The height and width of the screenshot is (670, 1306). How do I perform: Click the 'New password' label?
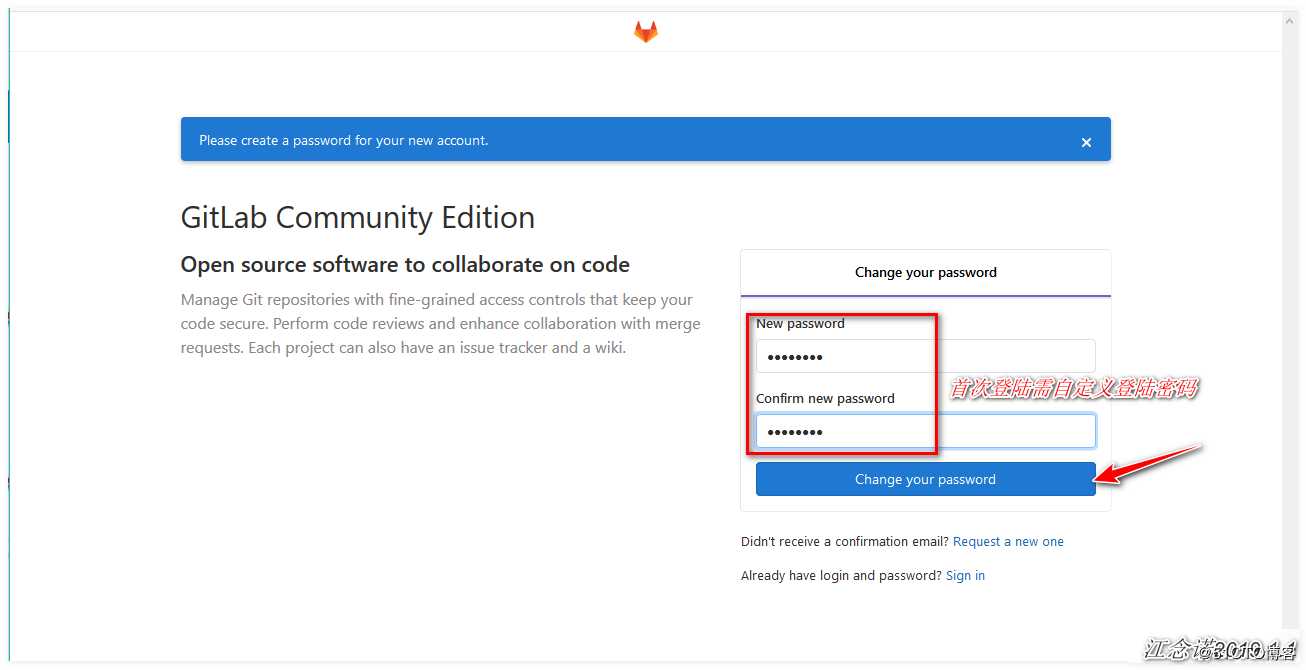[x=800, y=324]
